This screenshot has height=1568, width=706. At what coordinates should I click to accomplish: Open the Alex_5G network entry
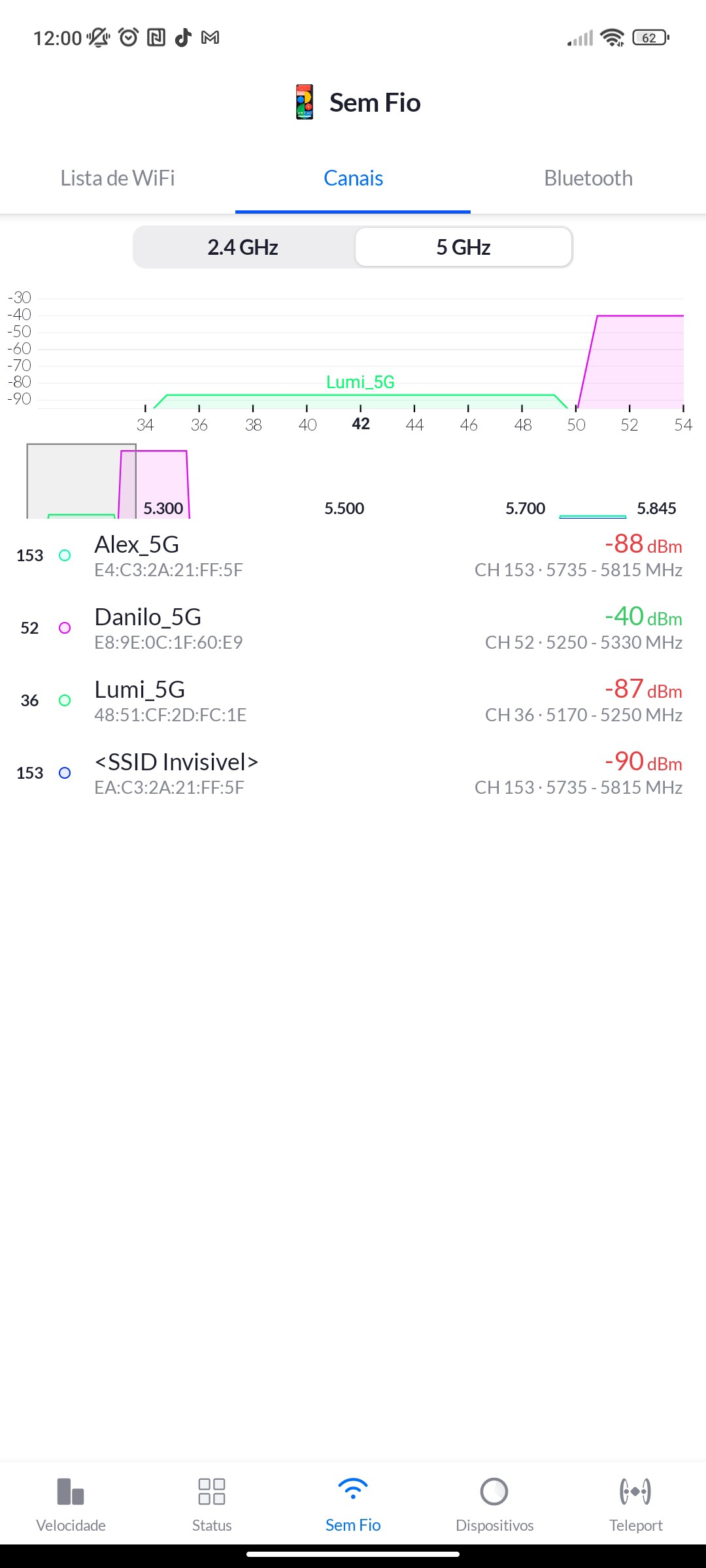coord(353,556)
